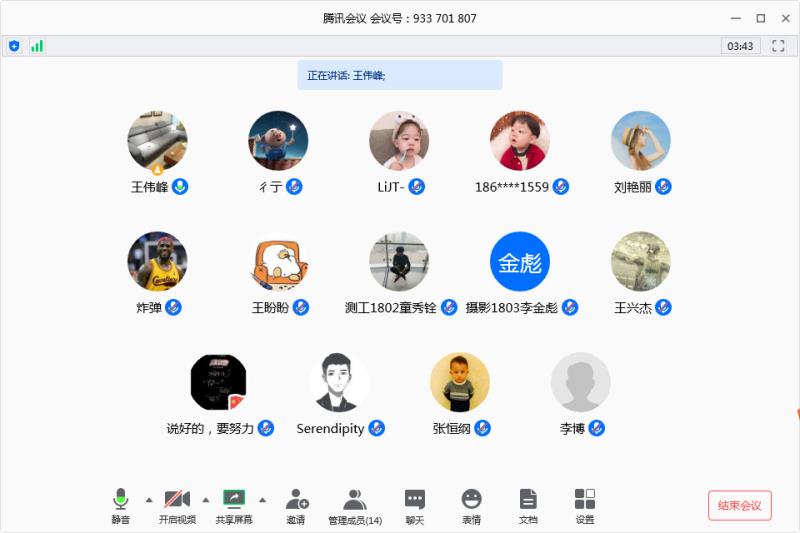Open the 聊天 chat panel

pyautogui.click(x=414, y=504)
